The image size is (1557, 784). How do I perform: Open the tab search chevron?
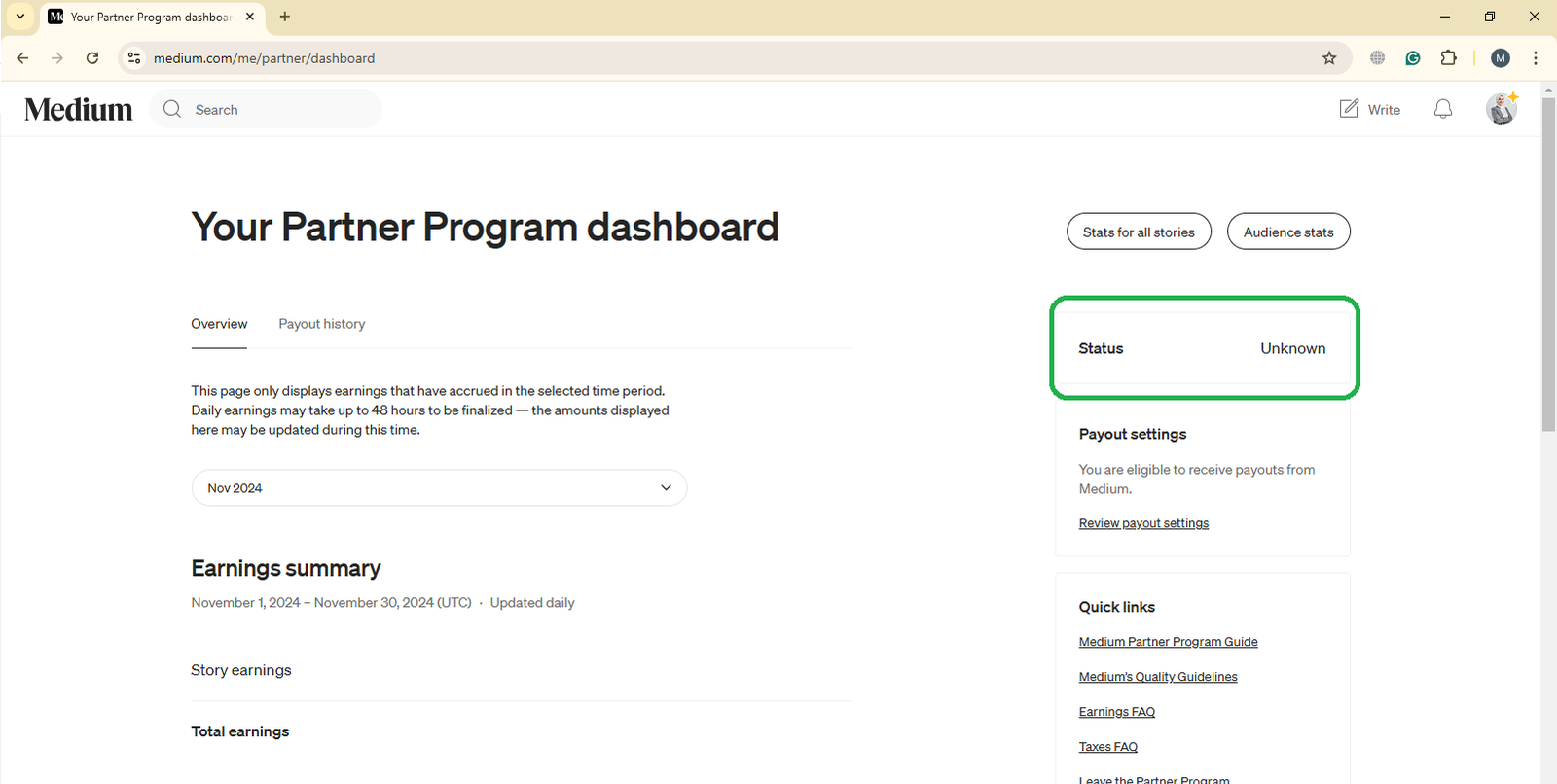(20, 17)
